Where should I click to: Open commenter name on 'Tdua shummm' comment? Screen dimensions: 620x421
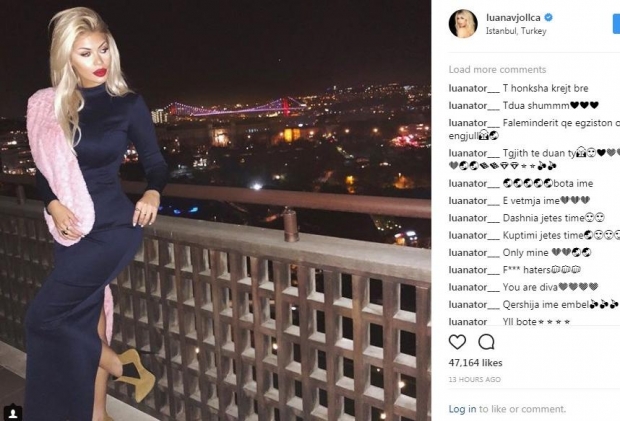474,106
